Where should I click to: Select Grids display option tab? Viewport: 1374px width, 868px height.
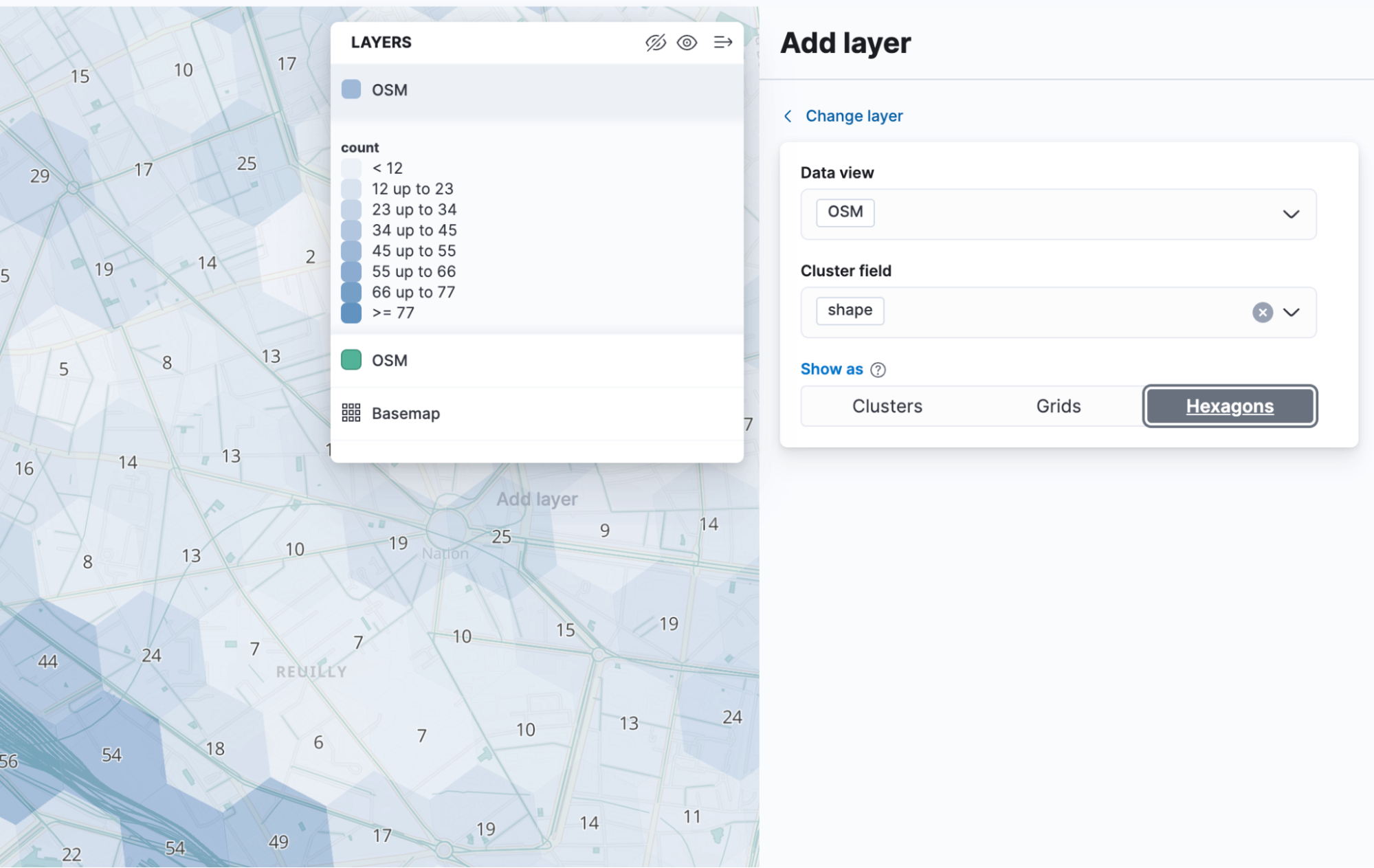(x=1058, y=405)
